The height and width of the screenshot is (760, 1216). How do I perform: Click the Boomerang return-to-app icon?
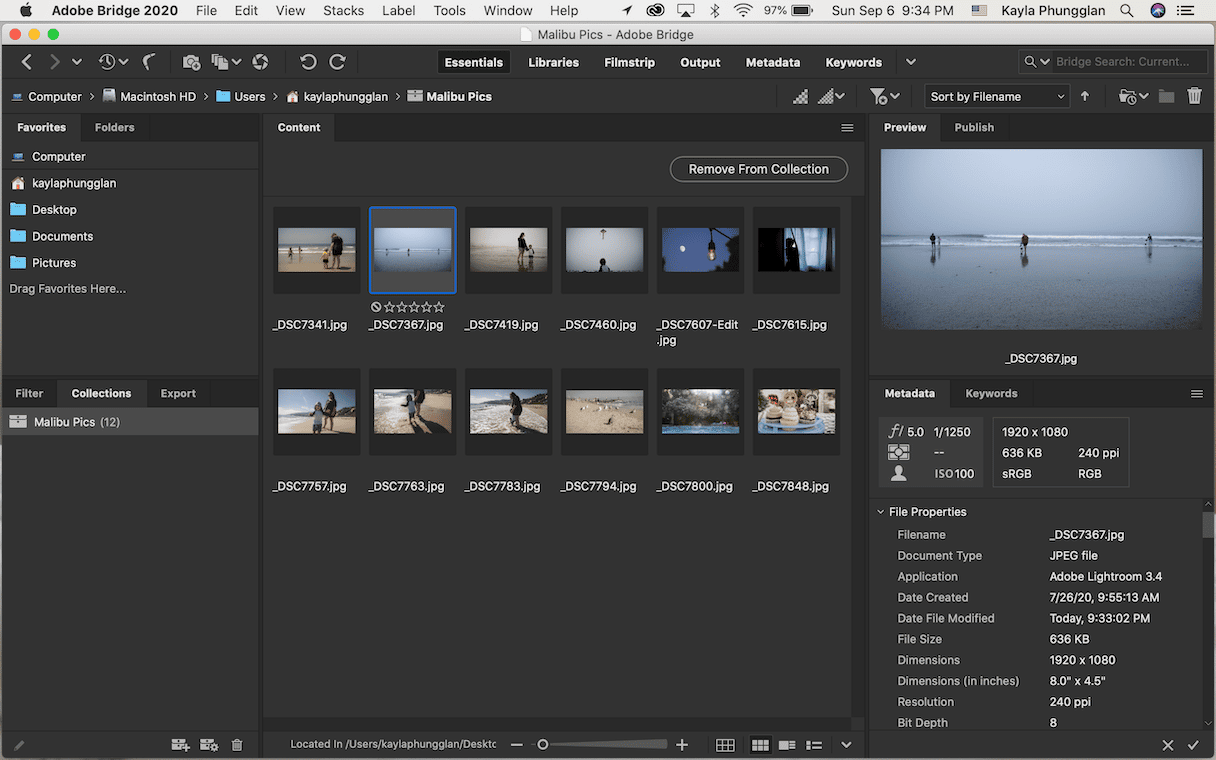[149, 62]
